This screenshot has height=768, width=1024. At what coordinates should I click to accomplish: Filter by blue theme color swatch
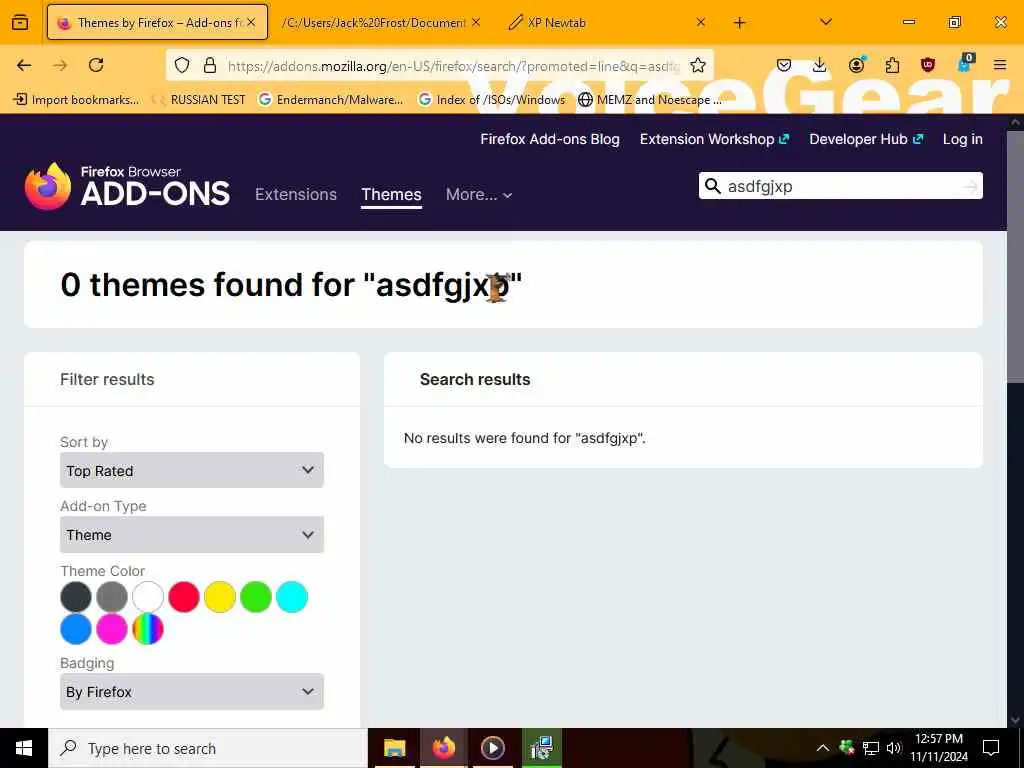point(76,629)
